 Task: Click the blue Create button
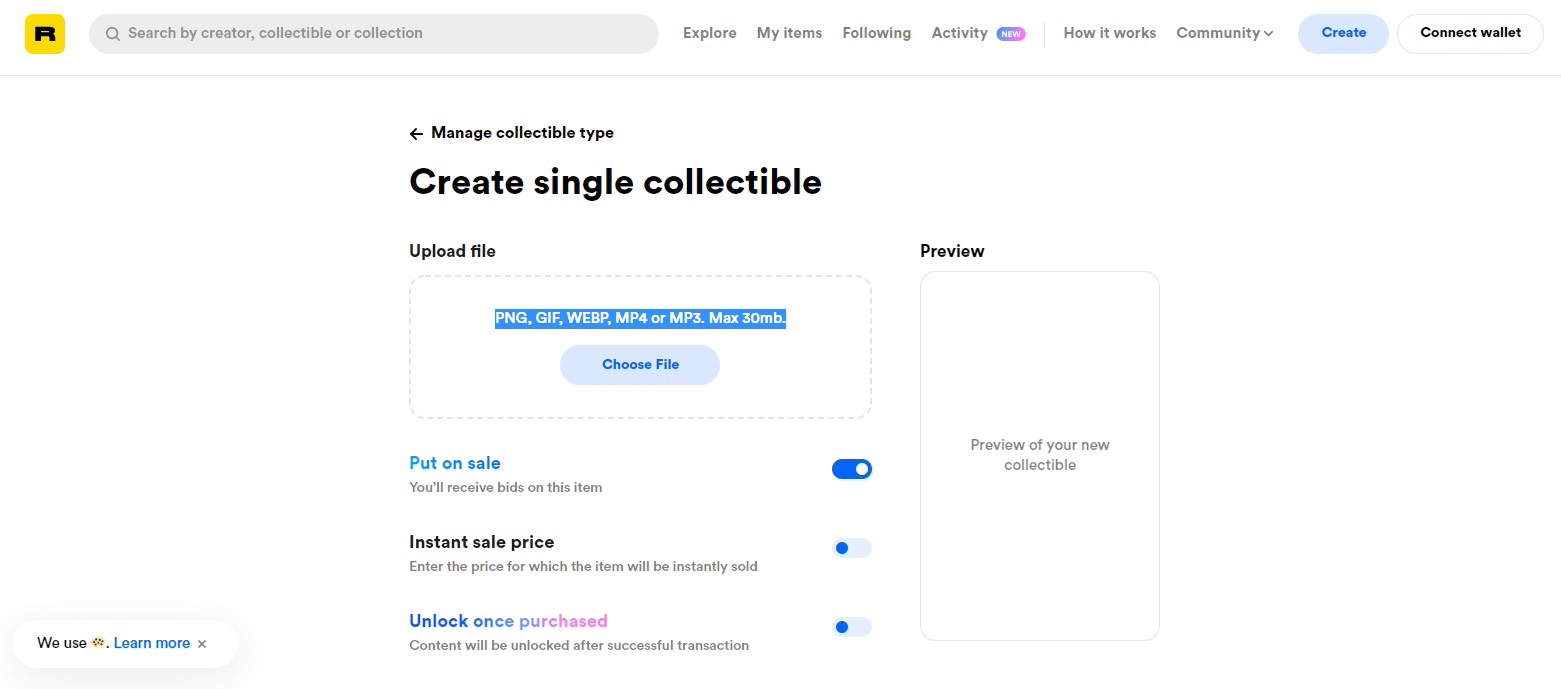tap(1343, 33)
